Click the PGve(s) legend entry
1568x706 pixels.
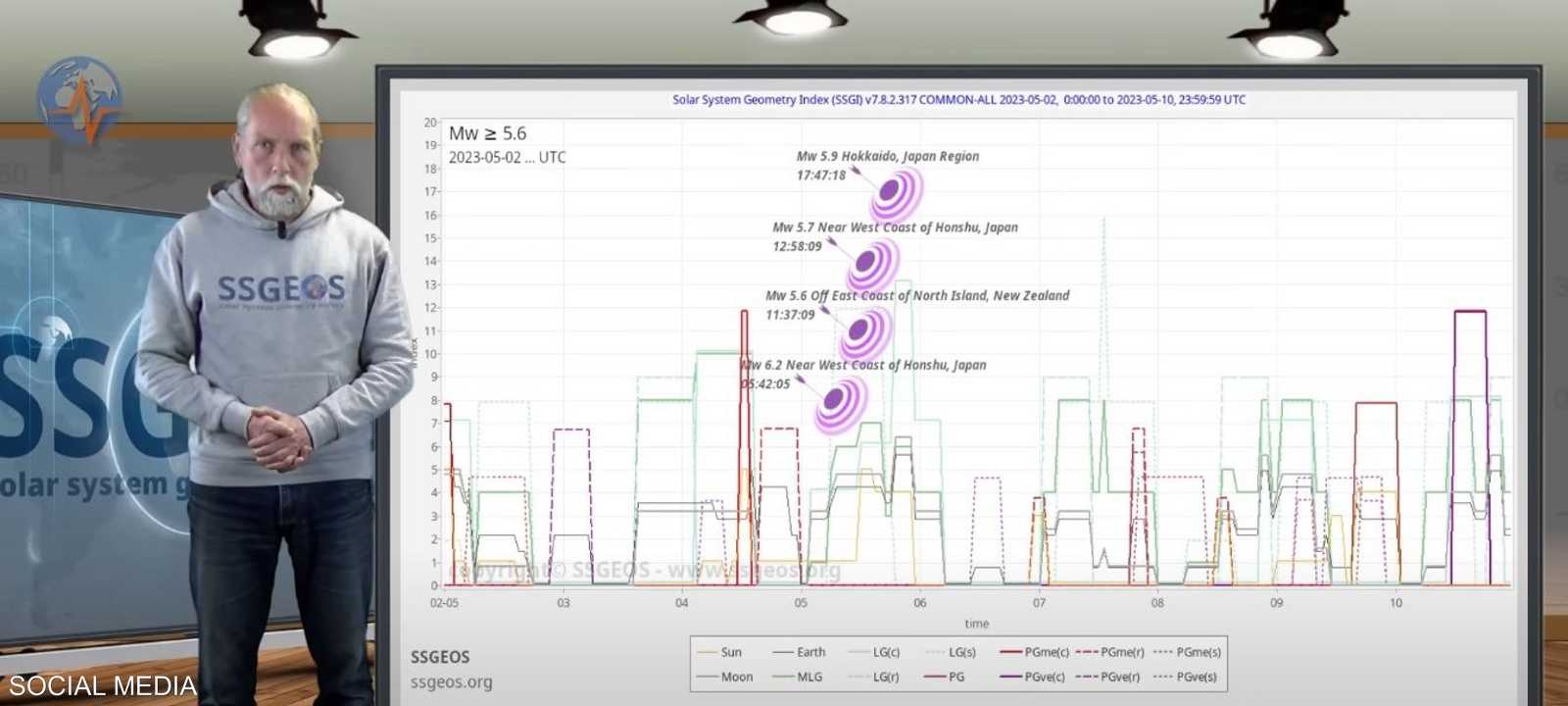click(1186, 677)
